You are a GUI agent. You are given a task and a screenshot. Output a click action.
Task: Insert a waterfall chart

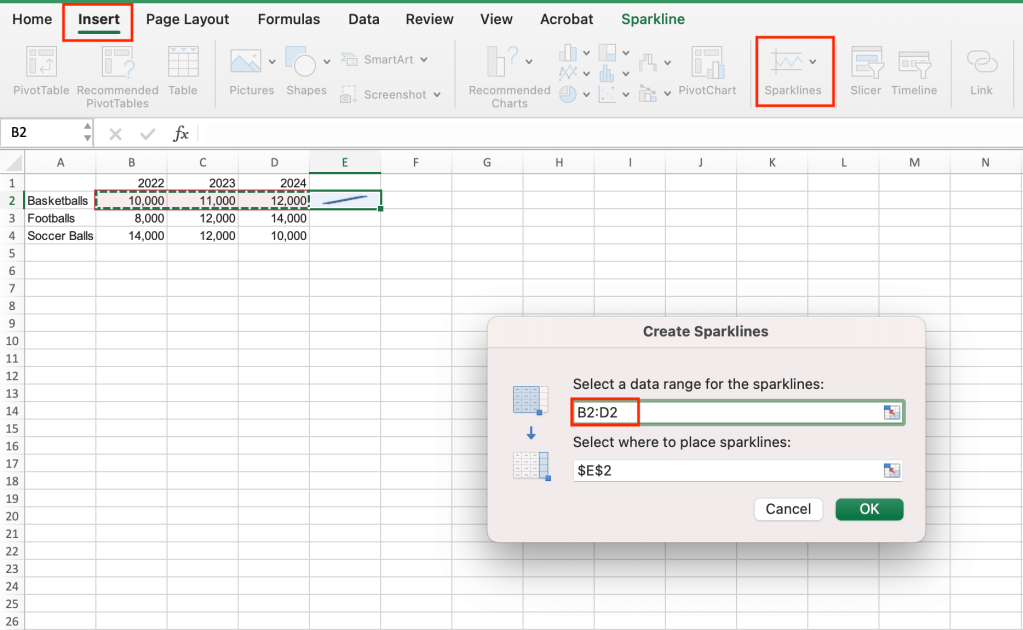648,62
